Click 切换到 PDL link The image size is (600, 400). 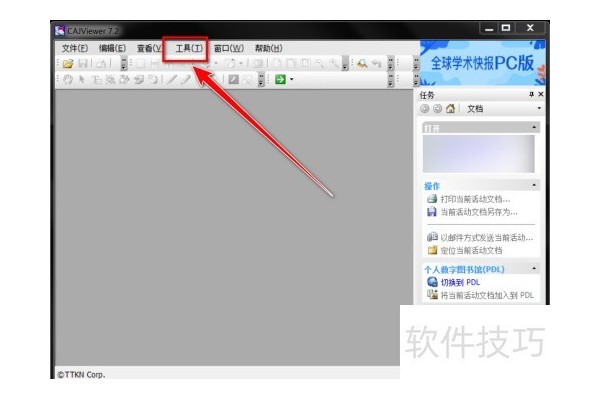[x=460, y=282]
